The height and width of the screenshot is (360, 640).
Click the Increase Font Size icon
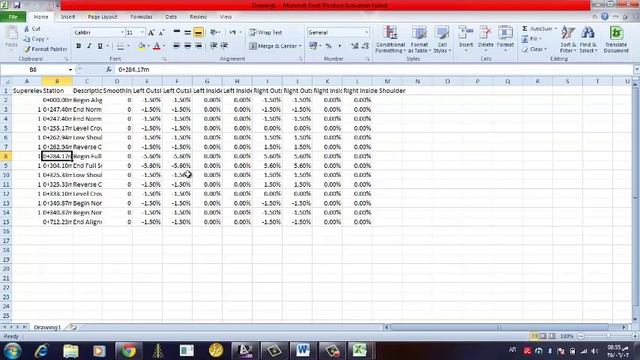coord(151,33)
